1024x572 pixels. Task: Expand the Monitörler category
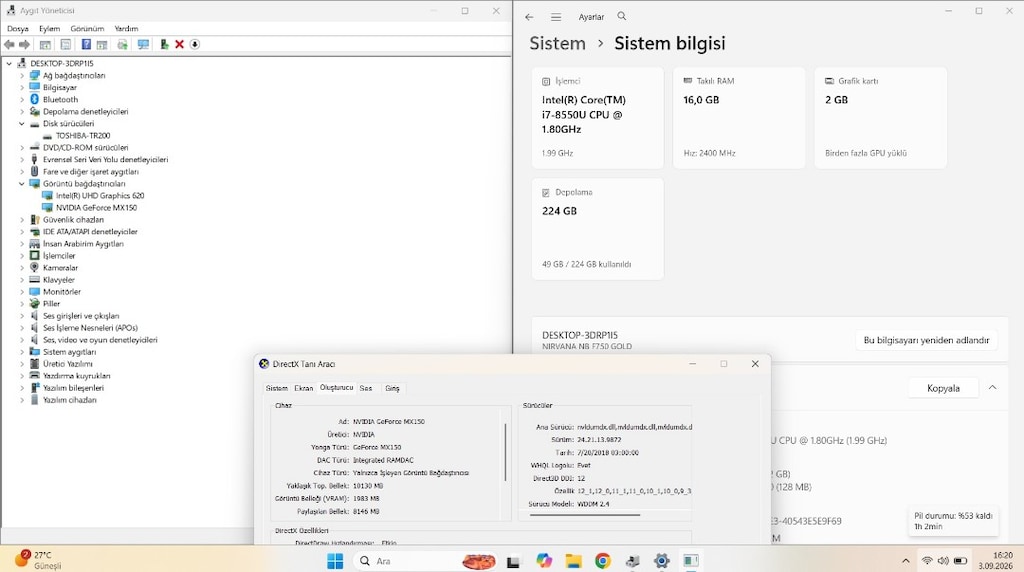click(x=22, y=291)
